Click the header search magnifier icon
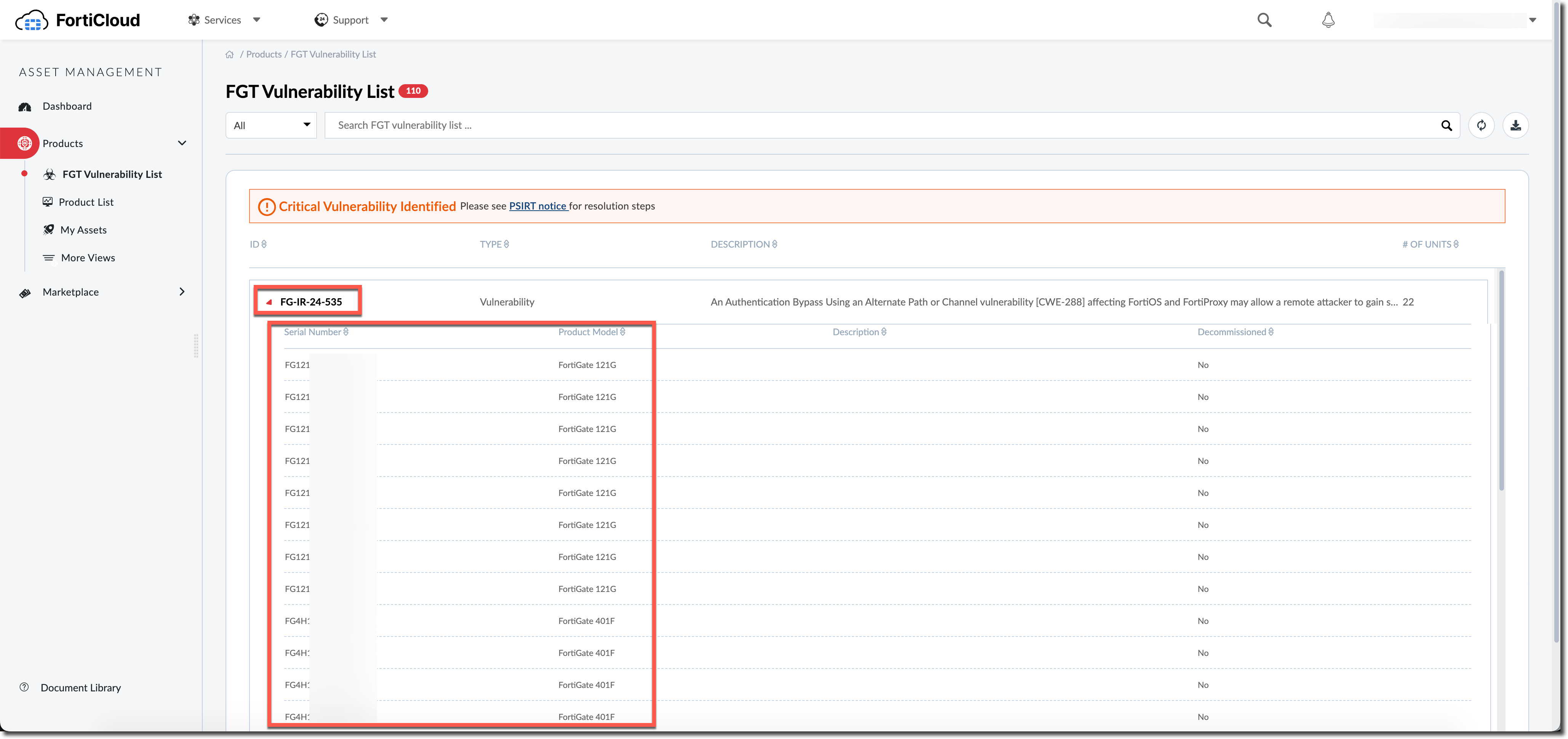The height and width of the screenshot is (739, 1568). click(x=1264, y=20)
